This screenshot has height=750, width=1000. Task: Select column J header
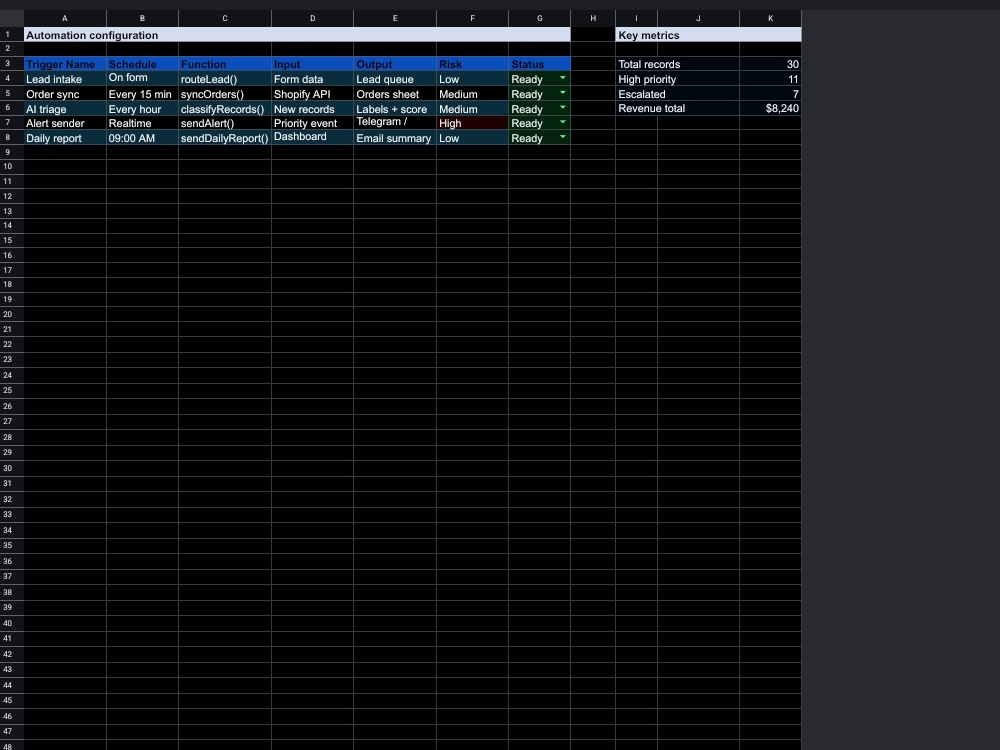point(698,18)
